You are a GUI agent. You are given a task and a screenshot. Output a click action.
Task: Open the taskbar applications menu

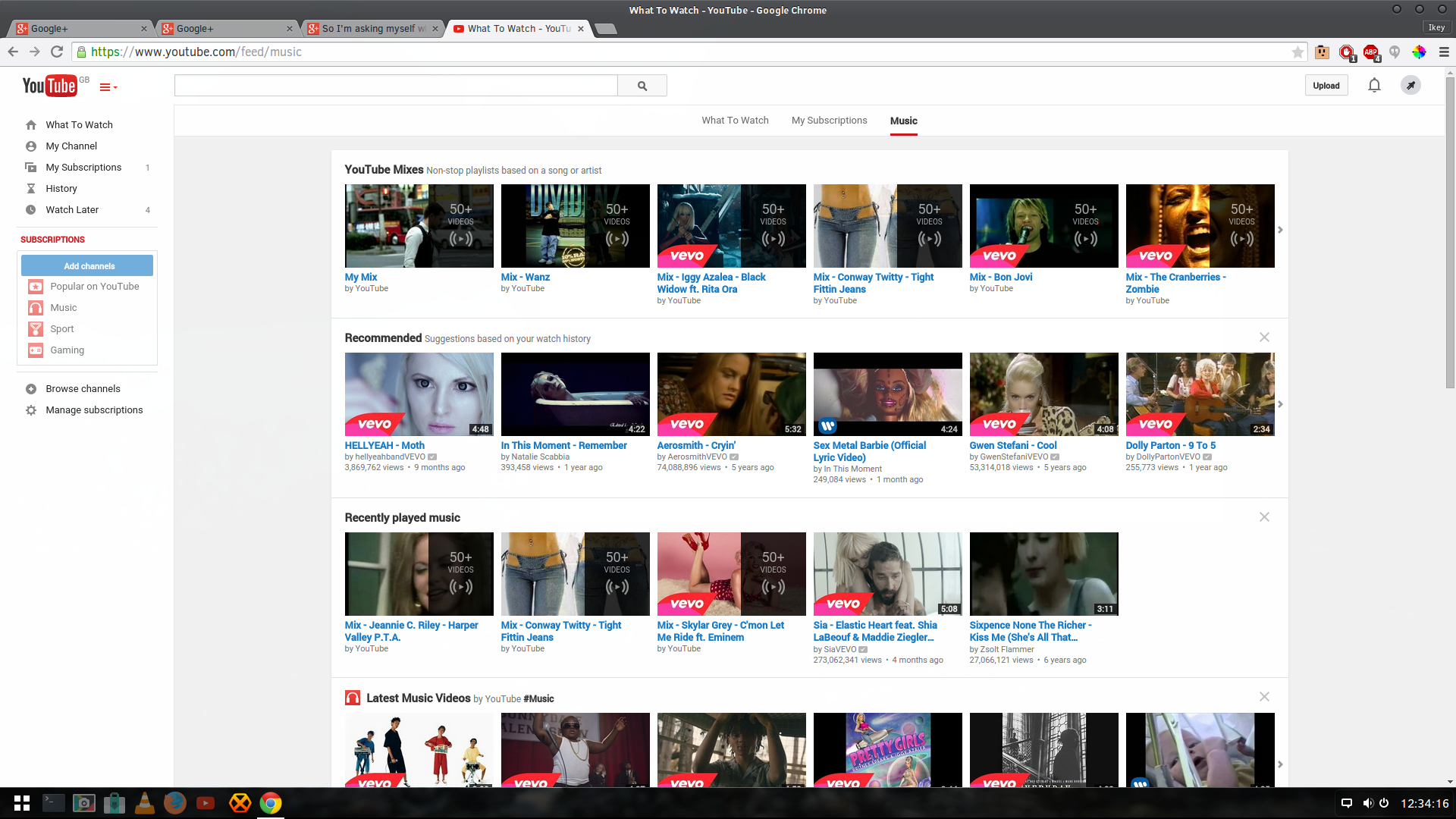point(22,803)
